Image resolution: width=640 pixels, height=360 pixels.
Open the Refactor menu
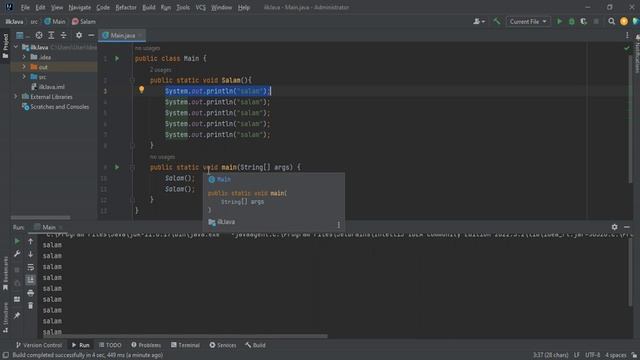click(126, 7)
